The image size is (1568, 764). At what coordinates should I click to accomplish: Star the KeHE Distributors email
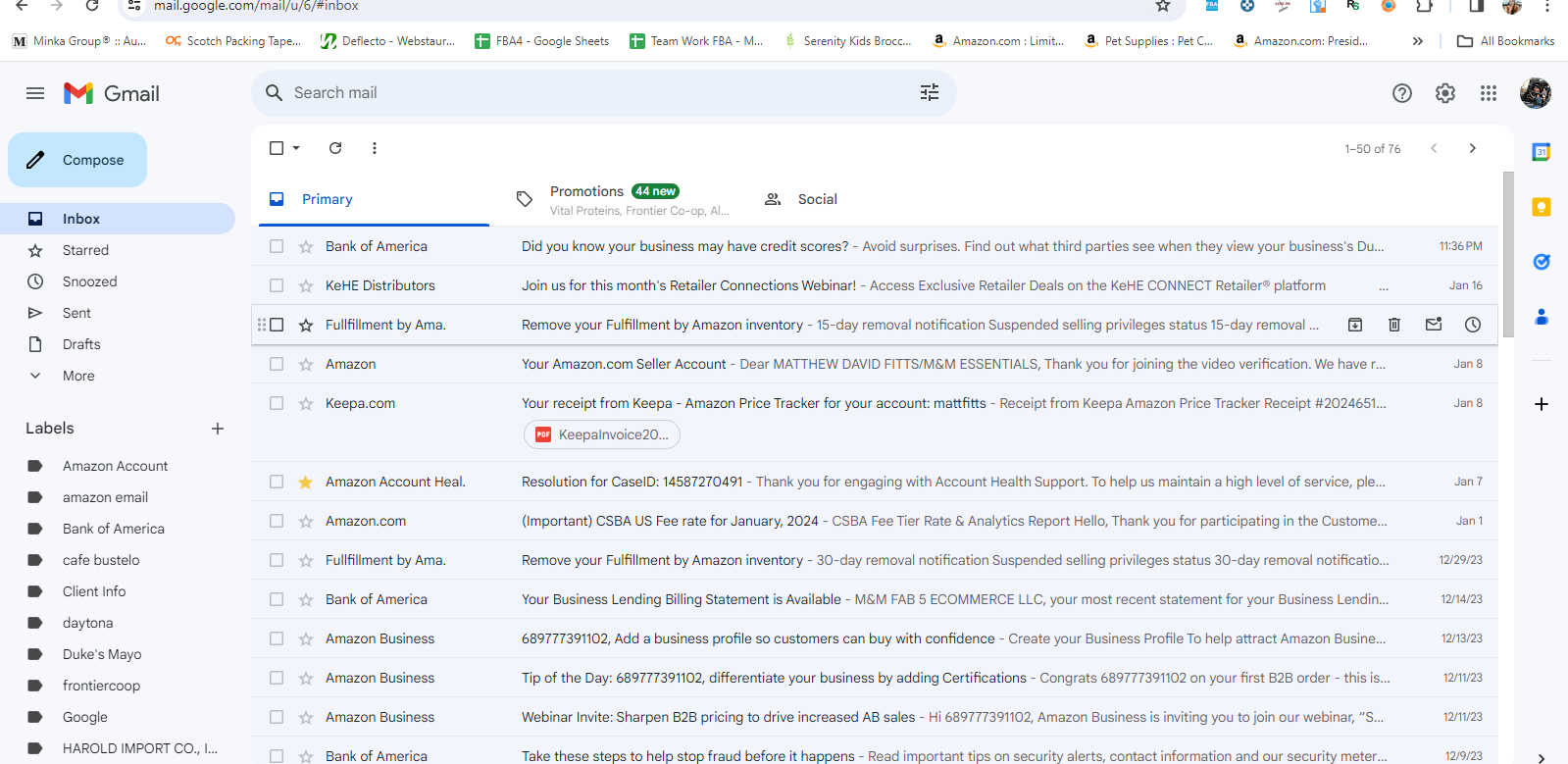click(x=306, y=285)
